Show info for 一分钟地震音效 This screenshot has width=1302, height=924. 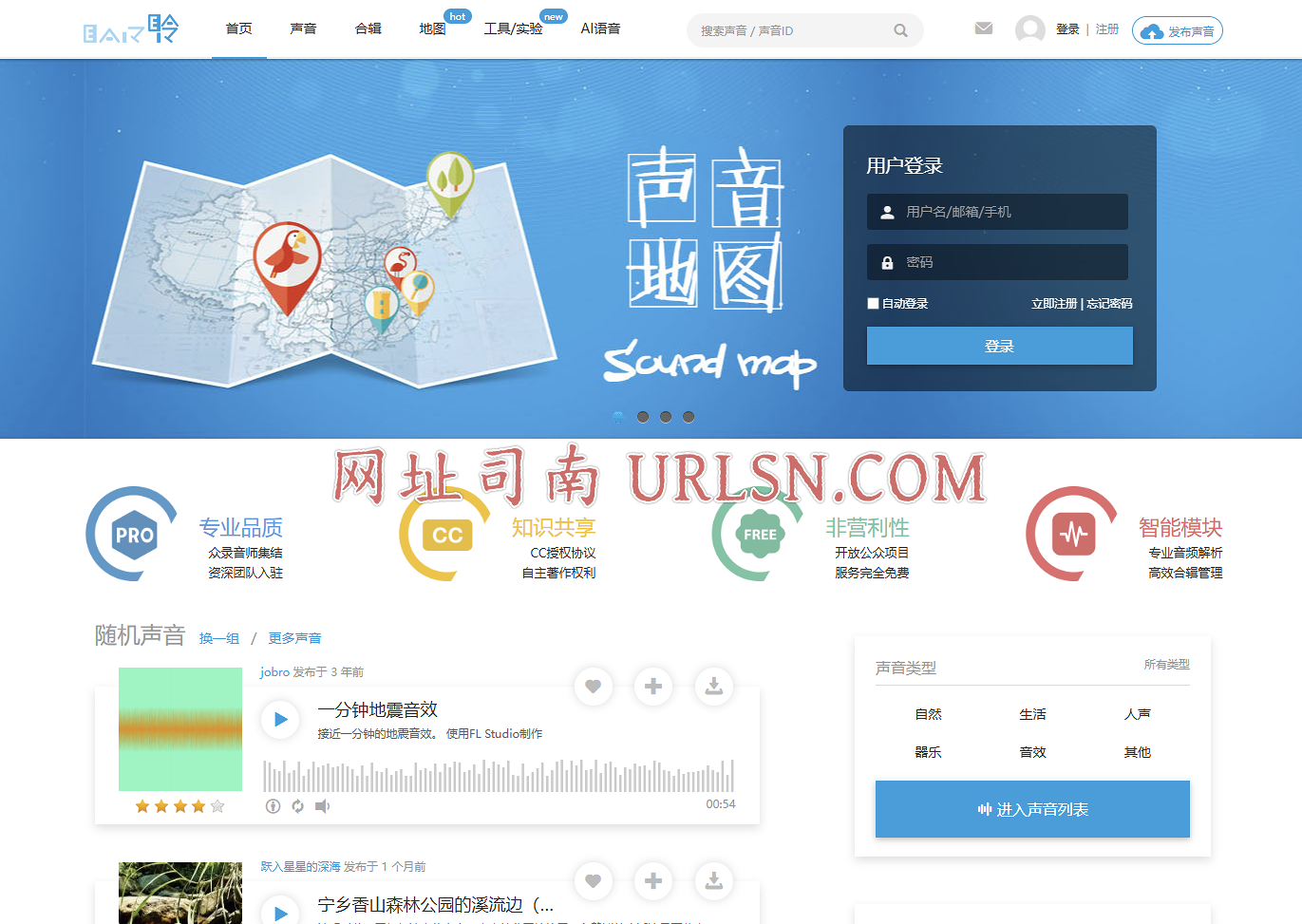[274, 806]
